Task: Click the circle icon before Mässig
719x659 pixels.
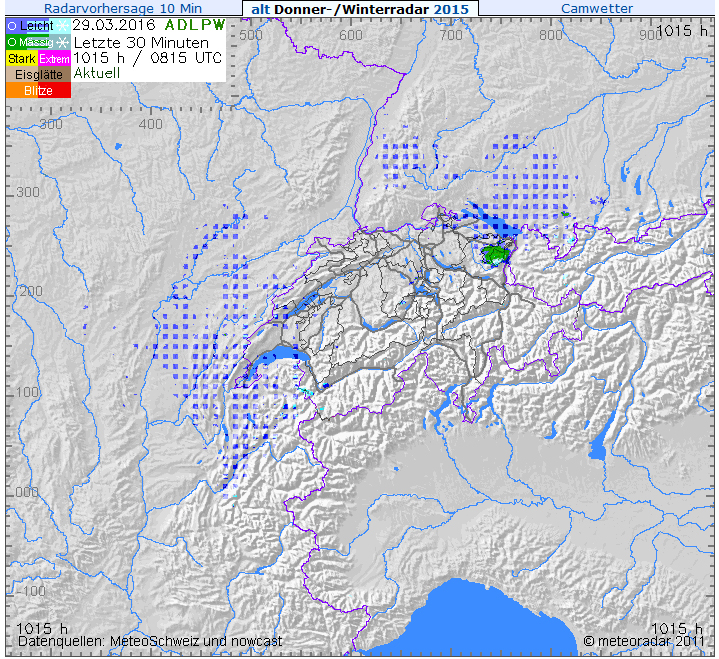Action: pyautogui.click(x=12, y=43)
